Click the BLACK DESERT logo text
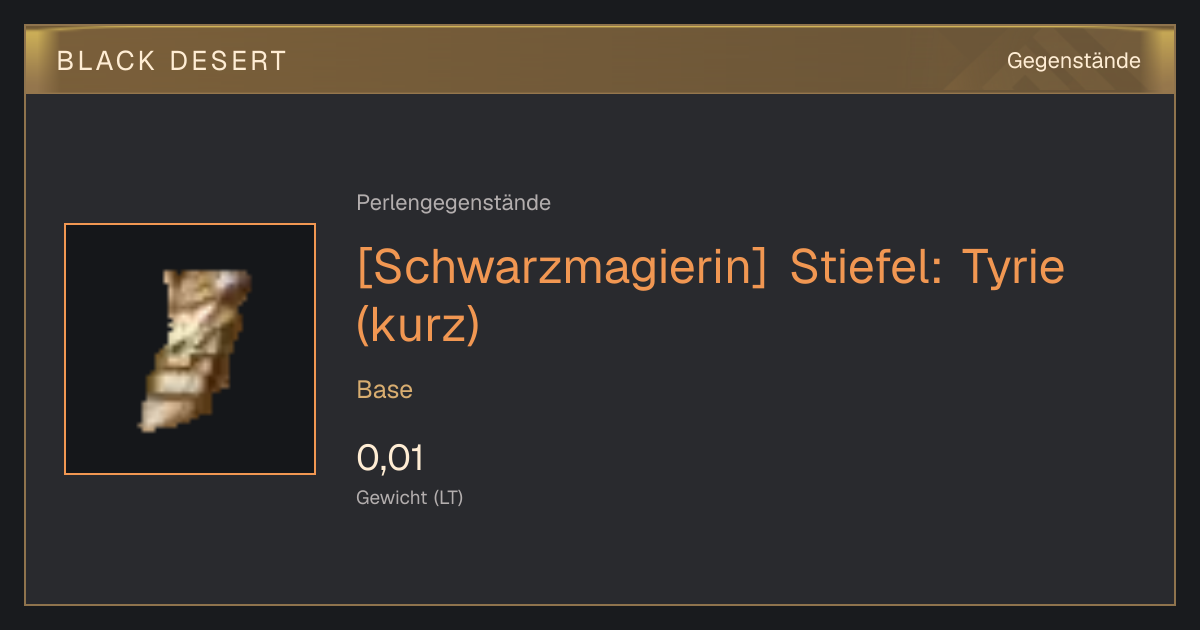Viewport: 1200px width, 630px height. [172, 61]
